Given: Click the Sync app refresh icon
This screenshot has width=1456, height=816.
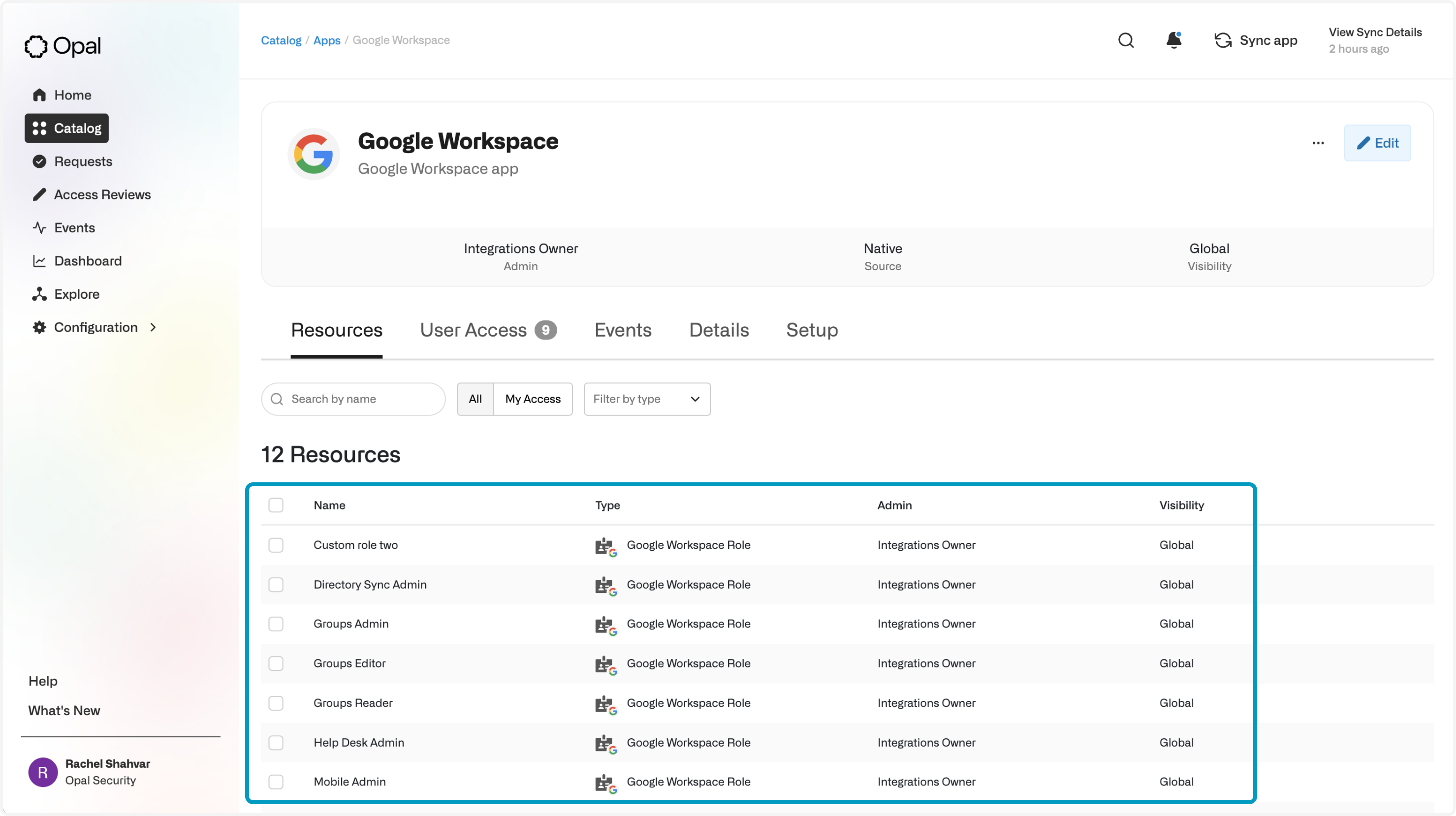Looking at the screenshot, I should [x=1223, y=41].
